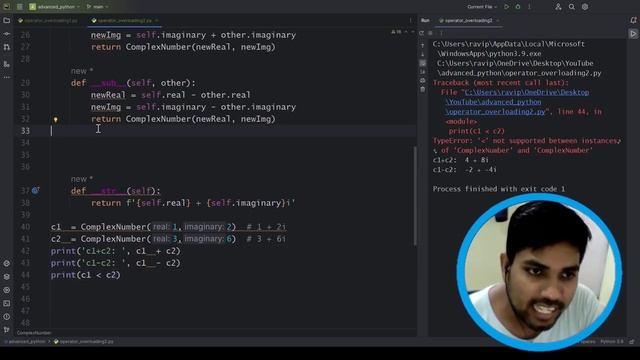Run the current file with the play icon
Image resolution: width=640 pixels, height=360 pixels.
507,7
